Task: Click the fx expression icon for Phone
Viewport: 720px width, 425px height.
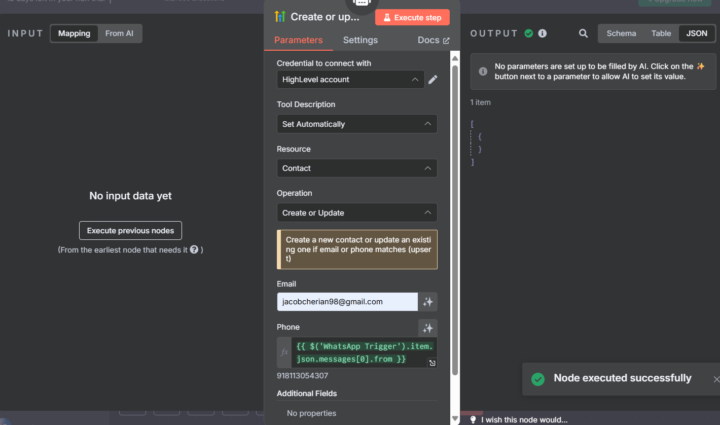Action: [x=284, y=352]
